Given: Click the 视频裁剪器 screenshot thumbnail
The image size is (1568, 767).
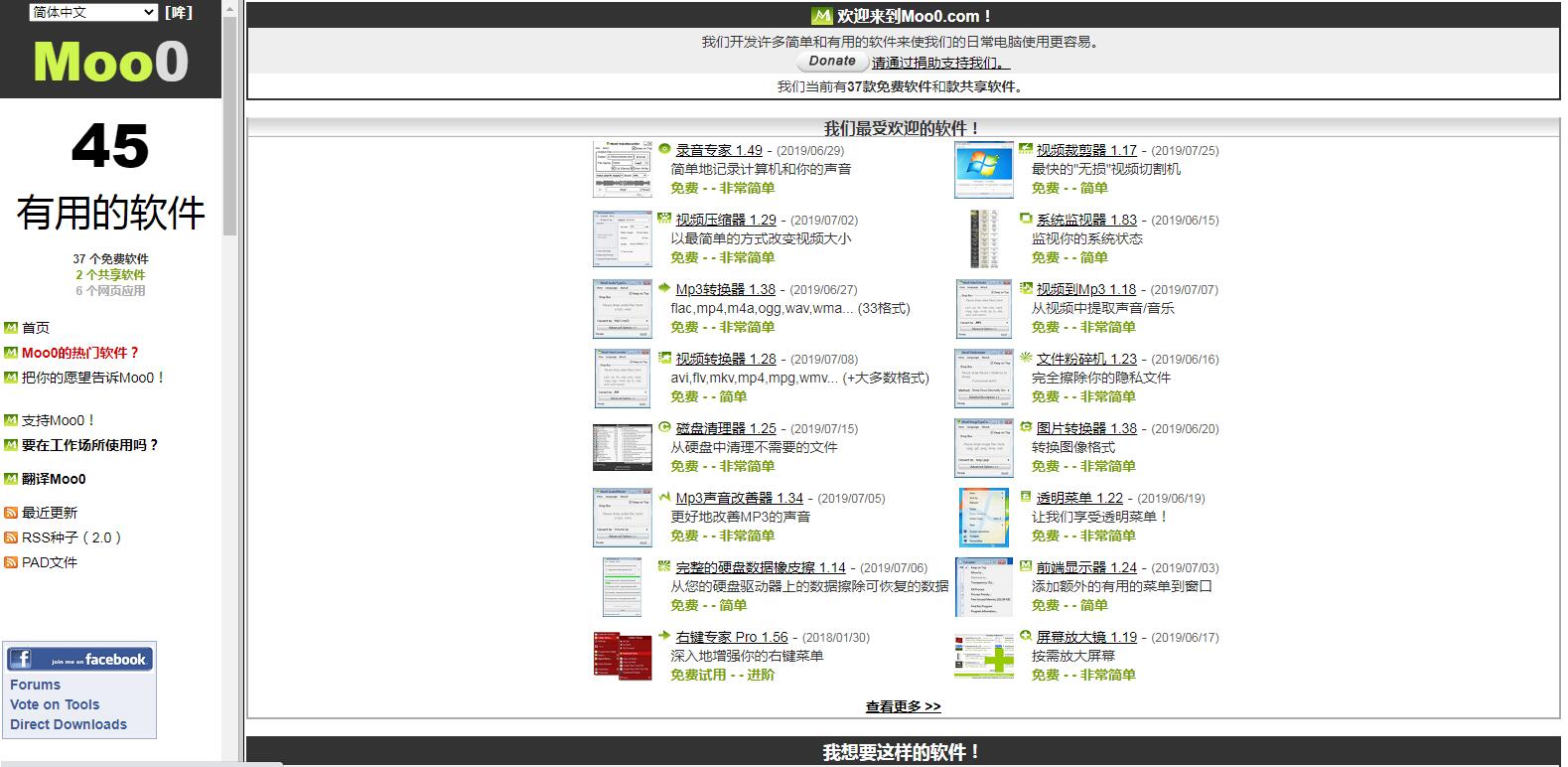Looking at the screenshot, I should tap(983, 170).
